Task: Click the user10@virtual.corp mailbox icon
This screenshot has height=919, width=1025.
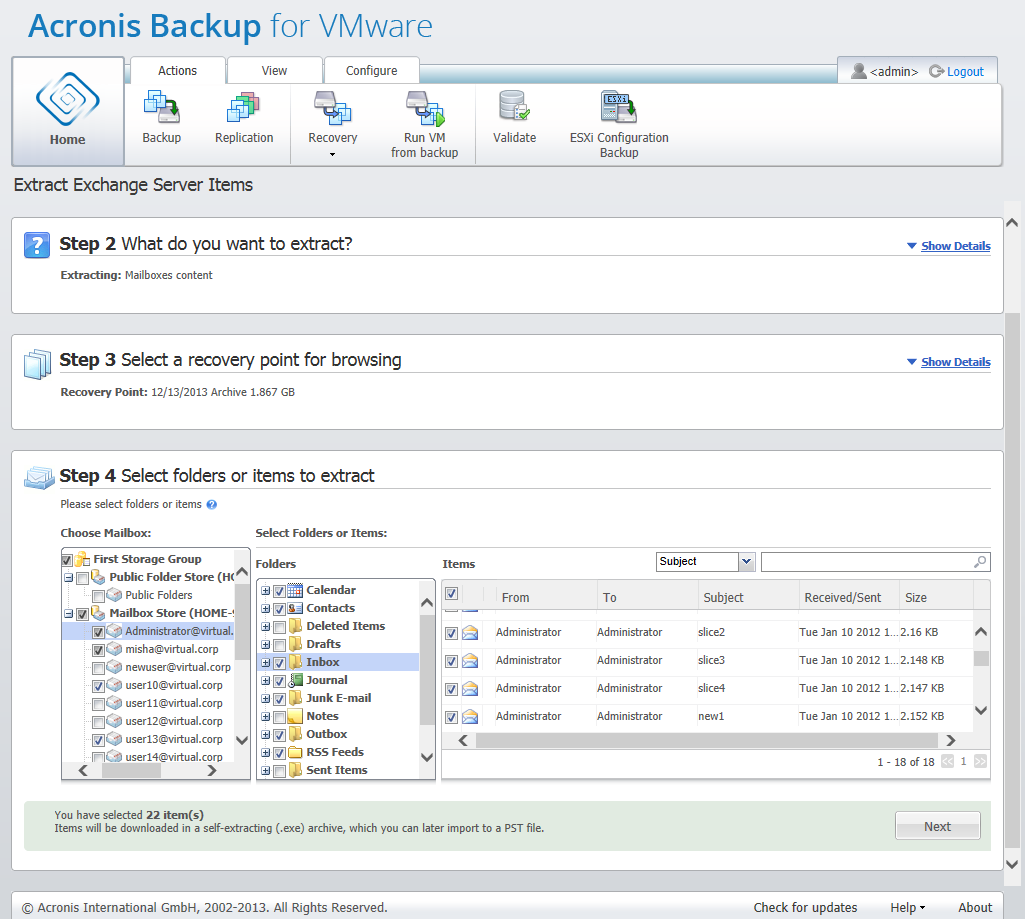Action: (x=114, y=685)
